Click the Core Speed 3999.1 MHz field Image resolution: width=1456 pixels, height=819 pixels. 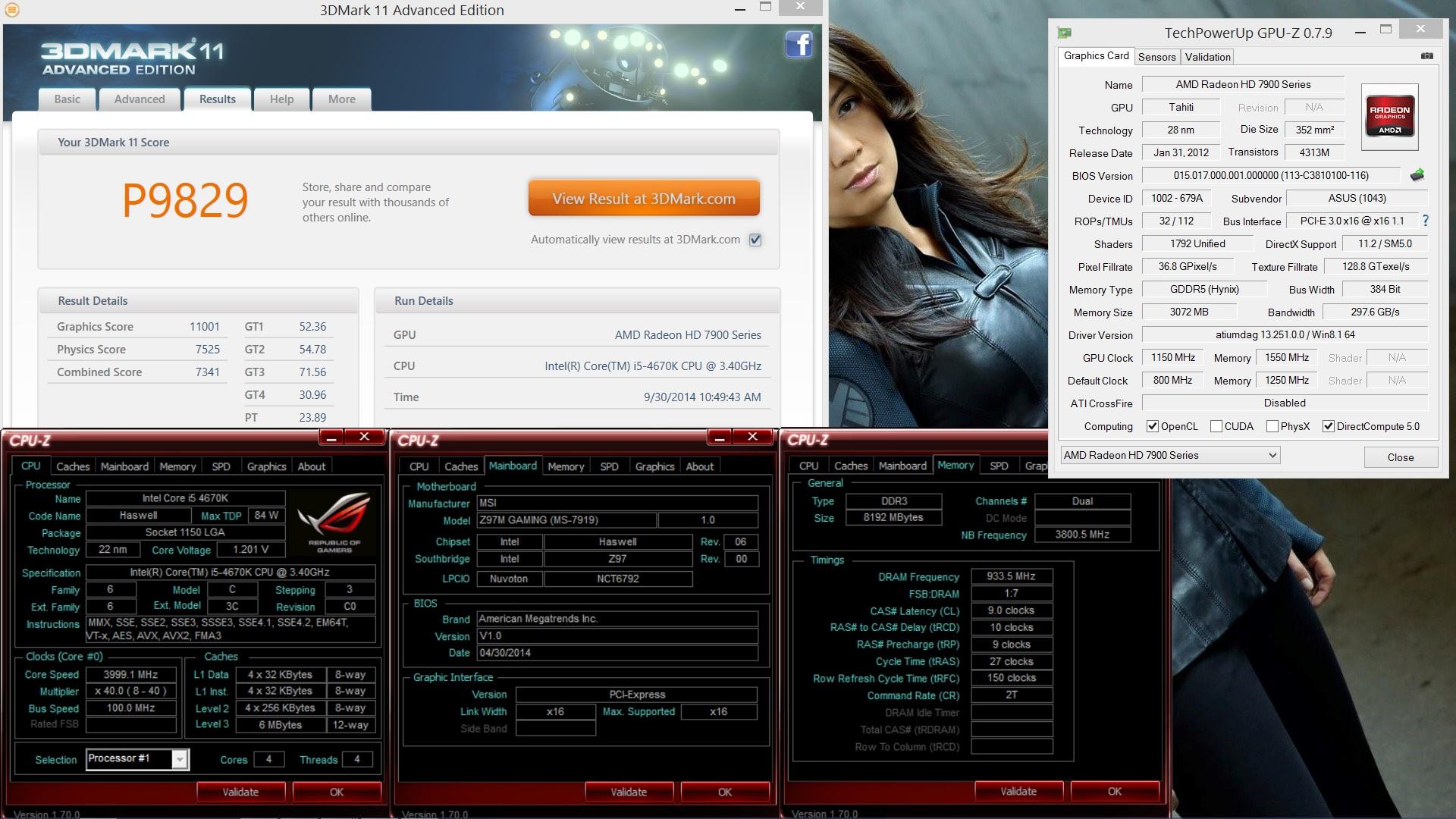[131, 674]
